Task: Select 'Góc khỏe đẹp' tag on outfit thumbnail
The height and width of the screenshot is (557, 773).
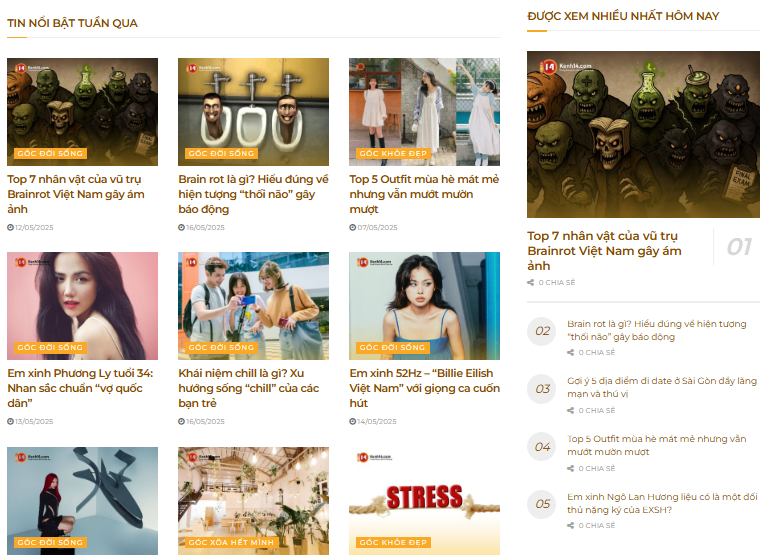Action: tap(394, 154)
